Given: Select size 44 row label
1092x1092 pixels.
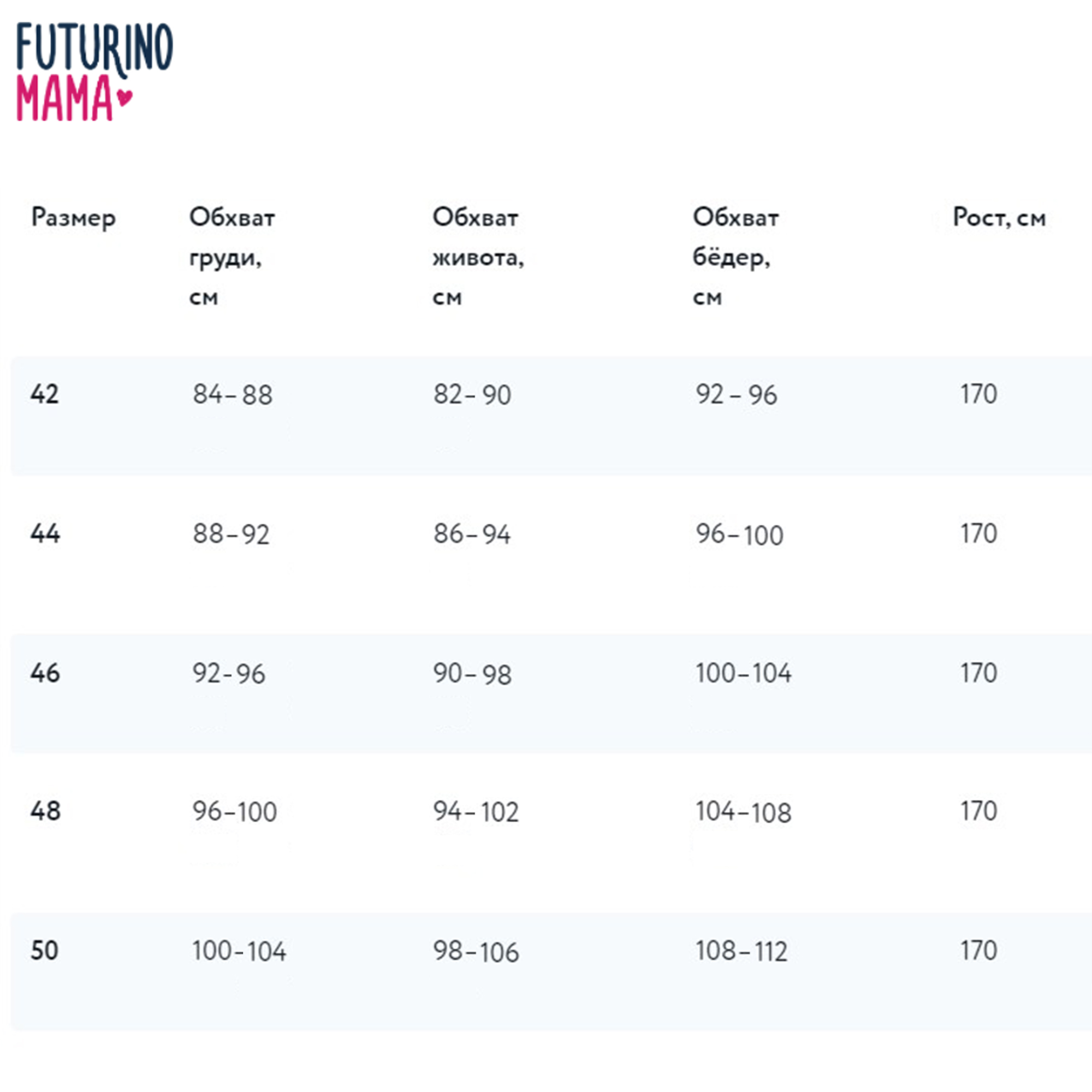Looking at the screenshot, I should 45,533.
